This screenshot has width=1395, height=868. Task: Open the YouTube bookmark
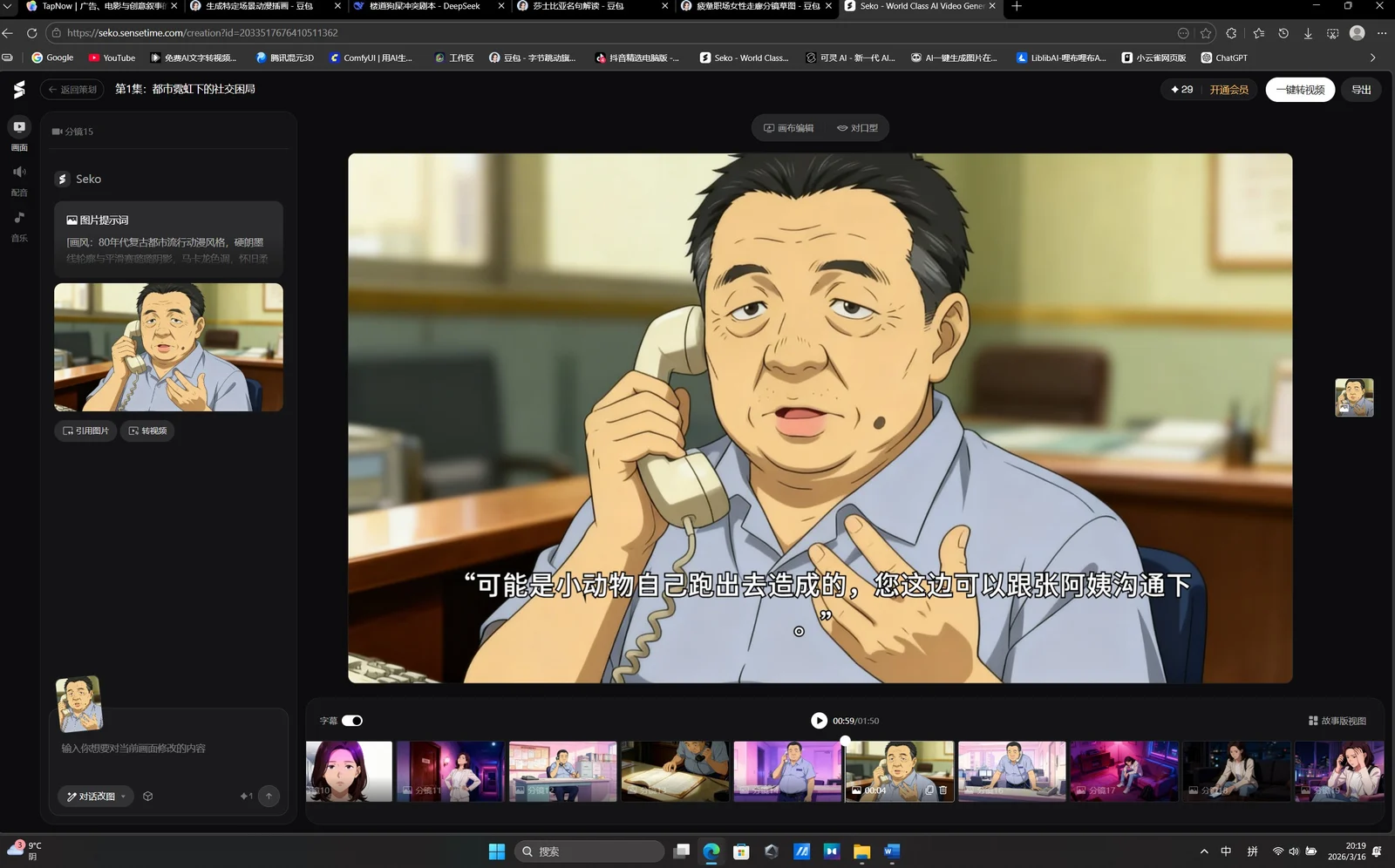click(x=112, y=58)
